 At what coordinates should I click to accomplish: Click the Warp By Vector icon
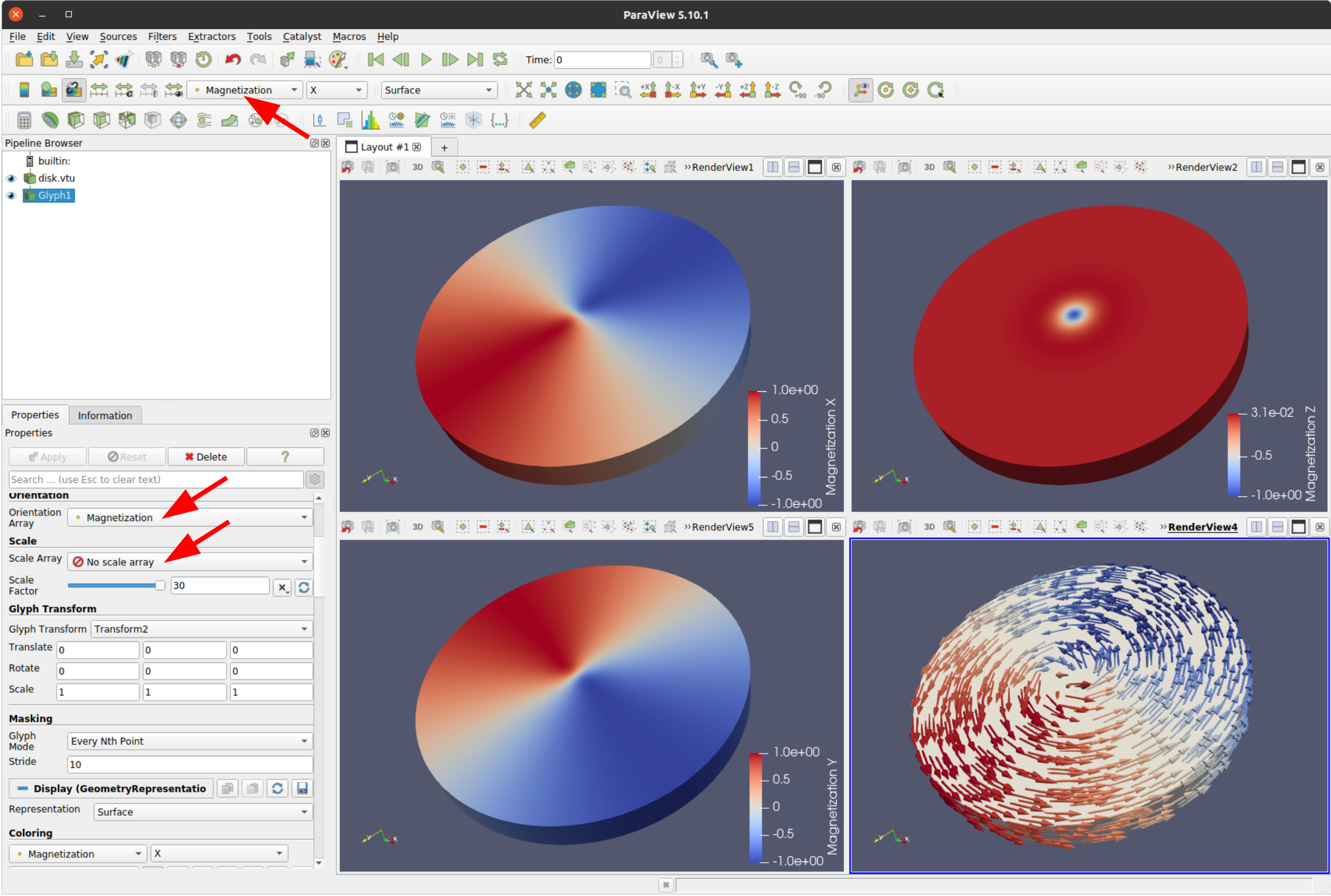[230, 120]
